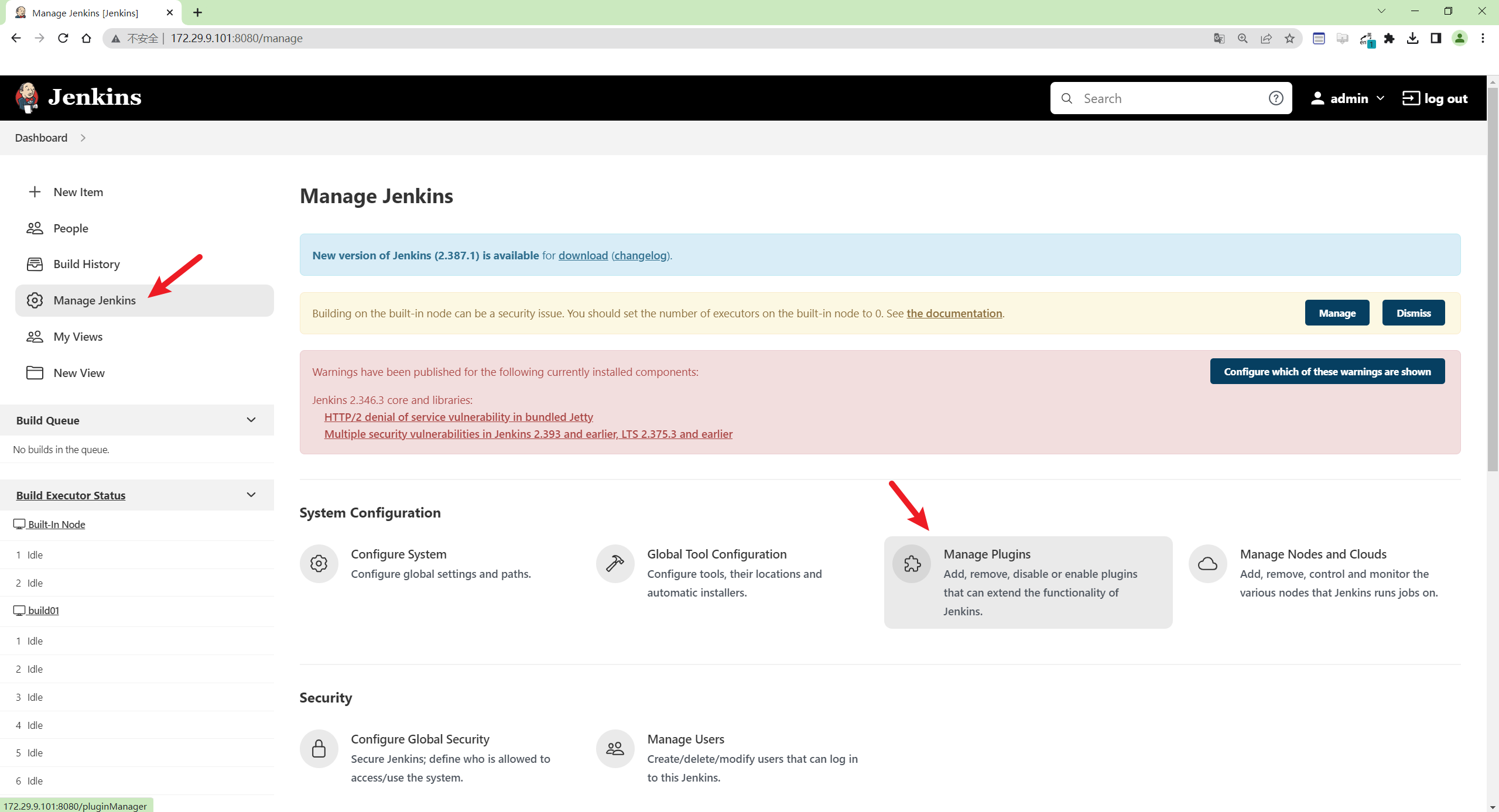The image size is (1499, 812).
Task: Click Configure which of these warnings are shown
Action: 1327,371
